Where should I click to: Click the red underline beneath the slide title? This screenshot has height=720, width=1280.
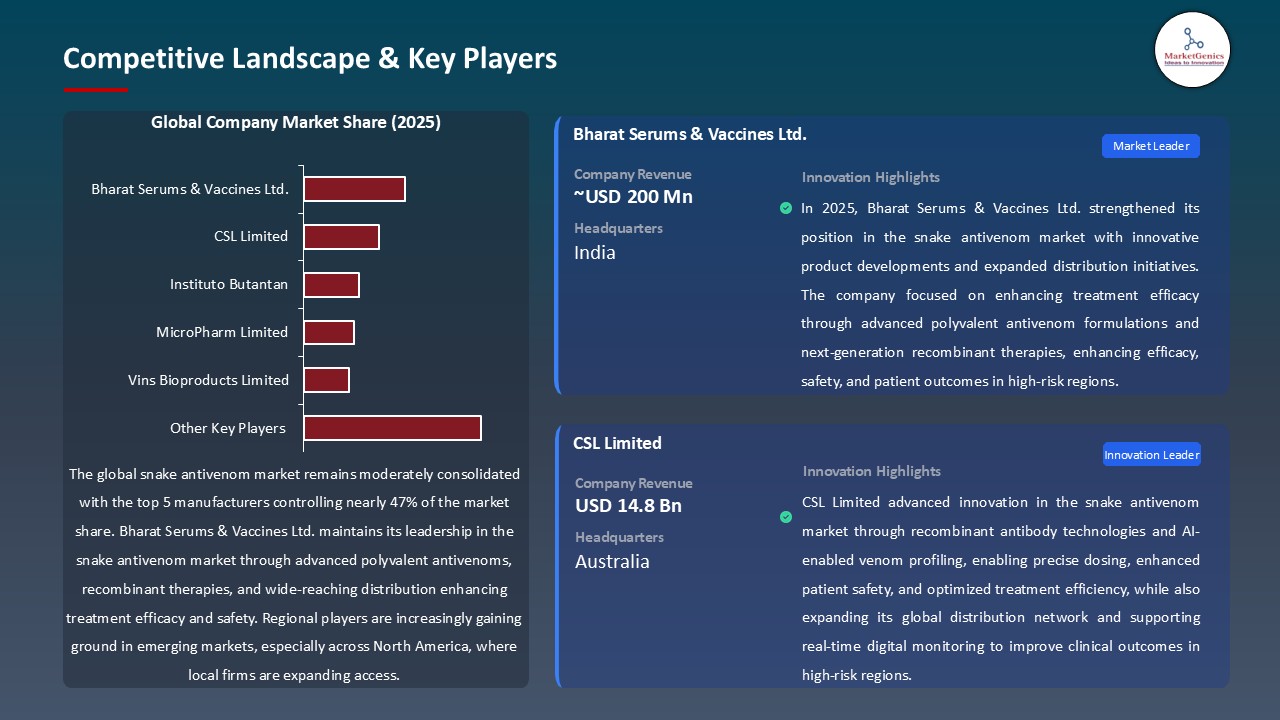coord(95,87)
